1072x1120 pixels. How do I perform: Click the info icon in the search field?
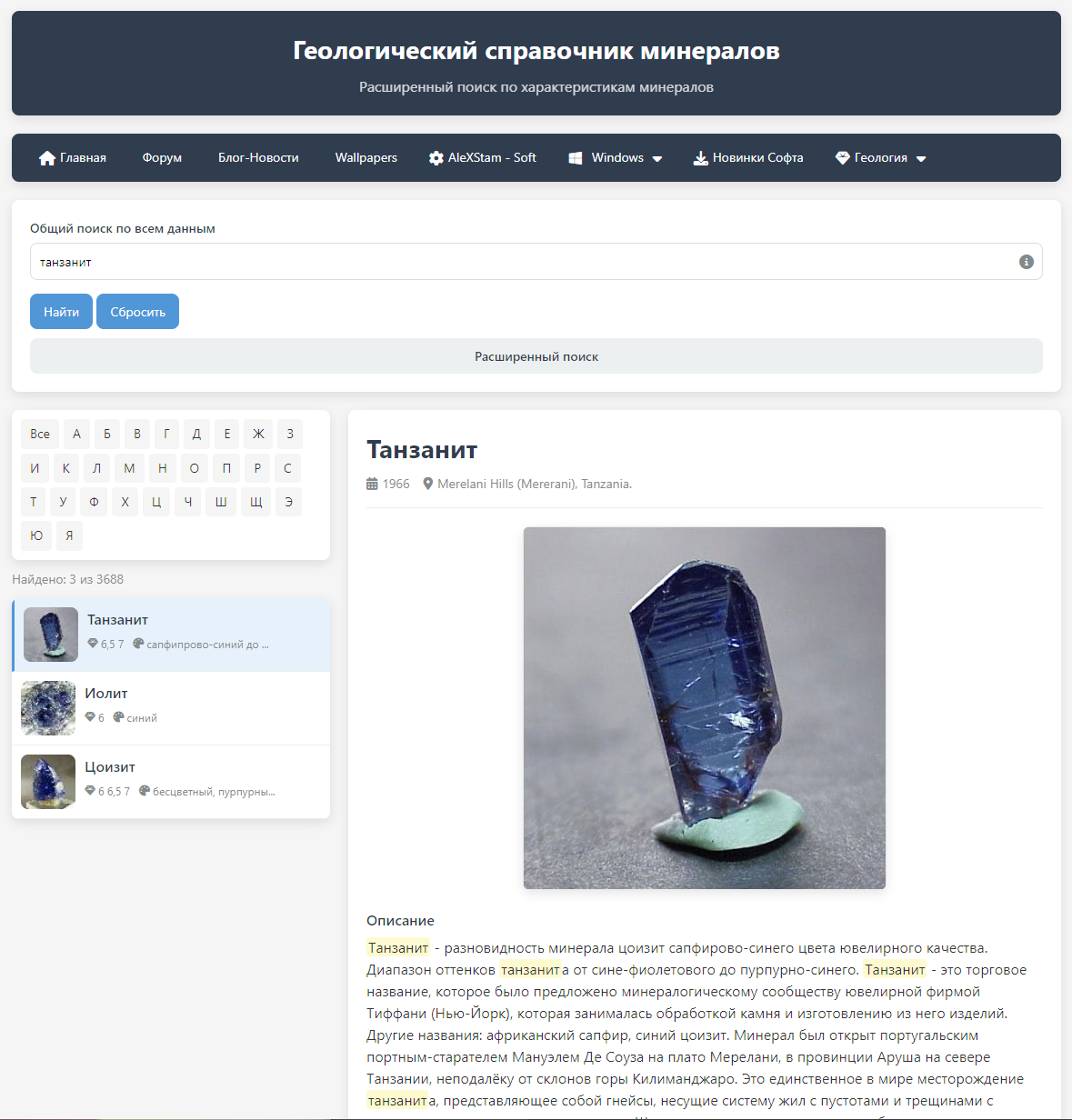[1027, 262]
